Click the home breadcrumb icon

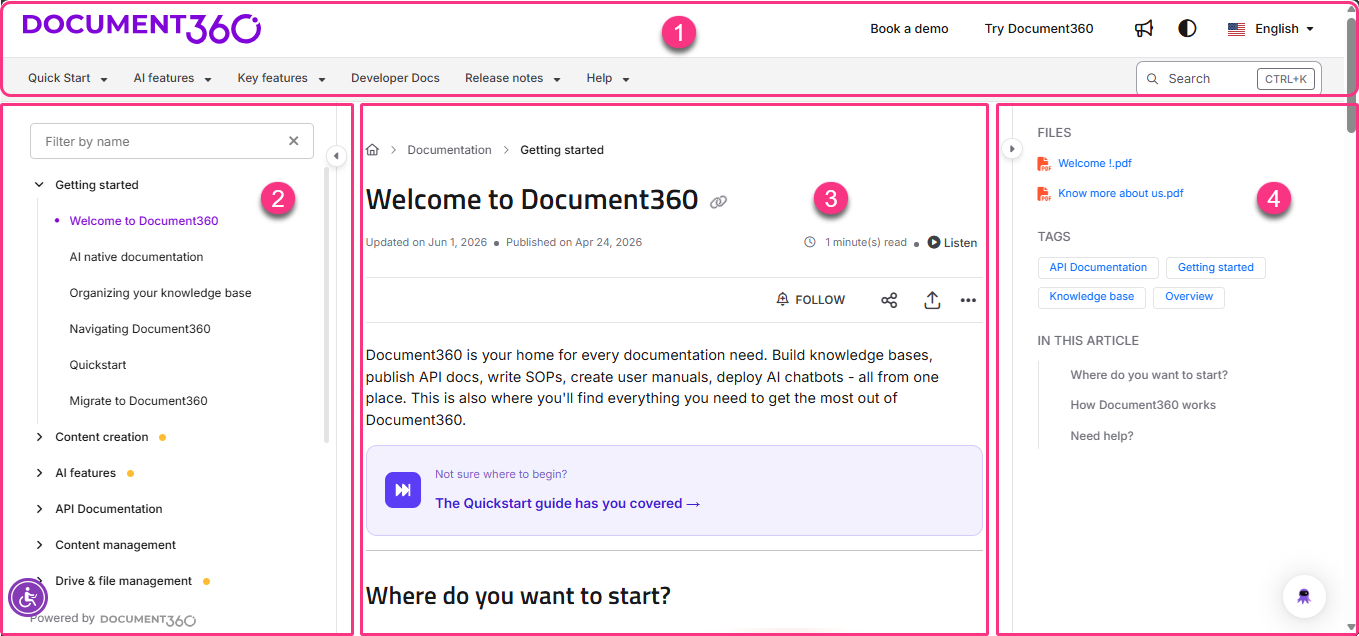372,150
